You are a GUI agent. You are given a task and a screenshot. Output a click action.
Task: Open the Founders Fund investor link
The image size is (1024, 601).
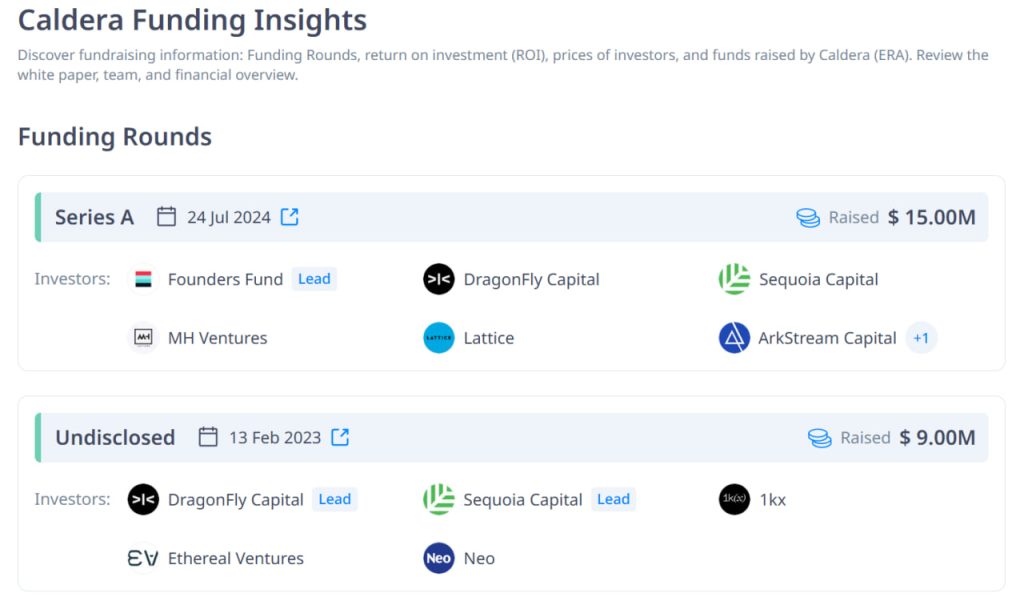(x=225, y=280)
